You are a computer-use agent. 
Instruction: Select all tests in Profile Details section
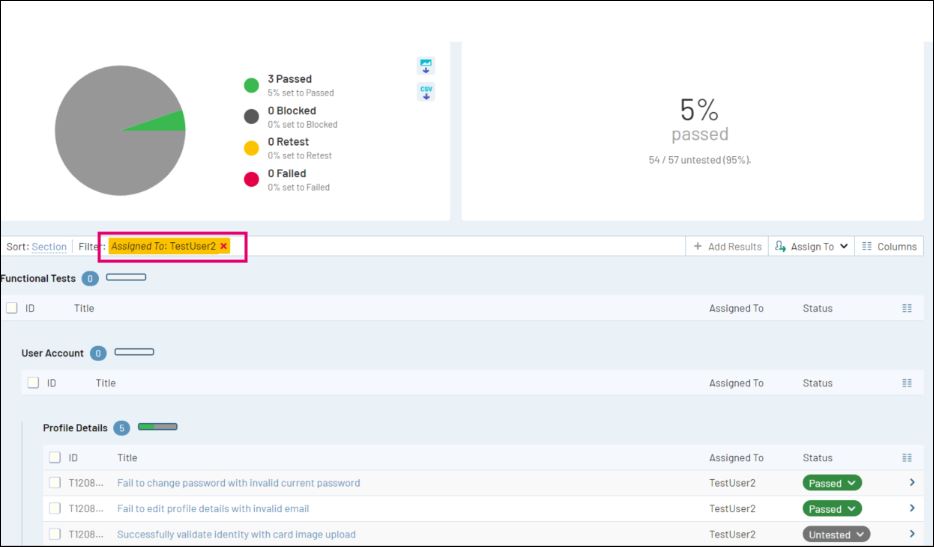(55, 458)
